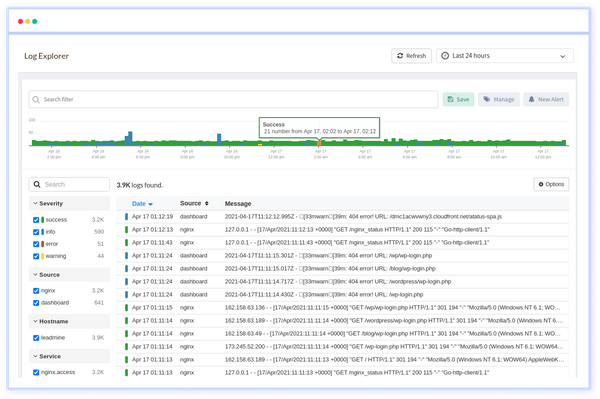600x399 pixels.
Task: Click the refresh arrows icon
Action: tap(400, 56)
